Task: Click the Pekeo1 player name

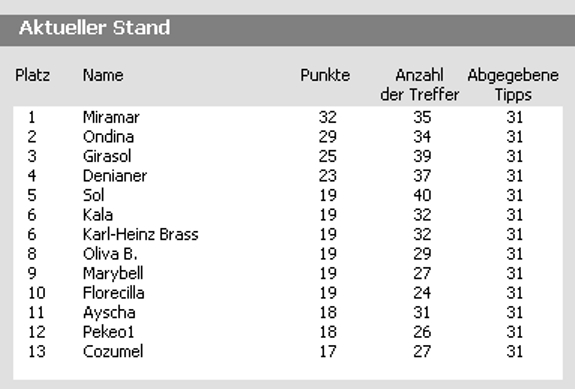Action: (109, 332)
